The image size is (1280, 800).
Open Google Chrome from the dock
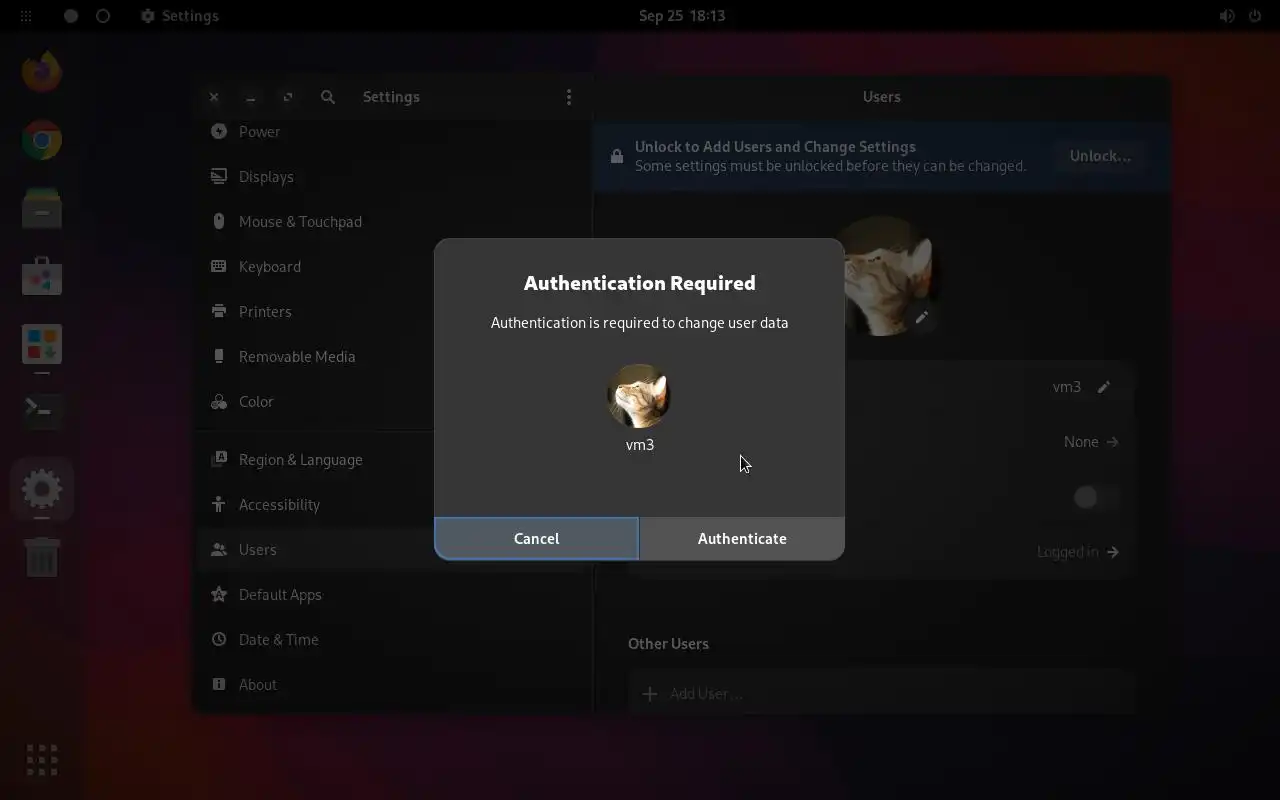pos(42,140)
